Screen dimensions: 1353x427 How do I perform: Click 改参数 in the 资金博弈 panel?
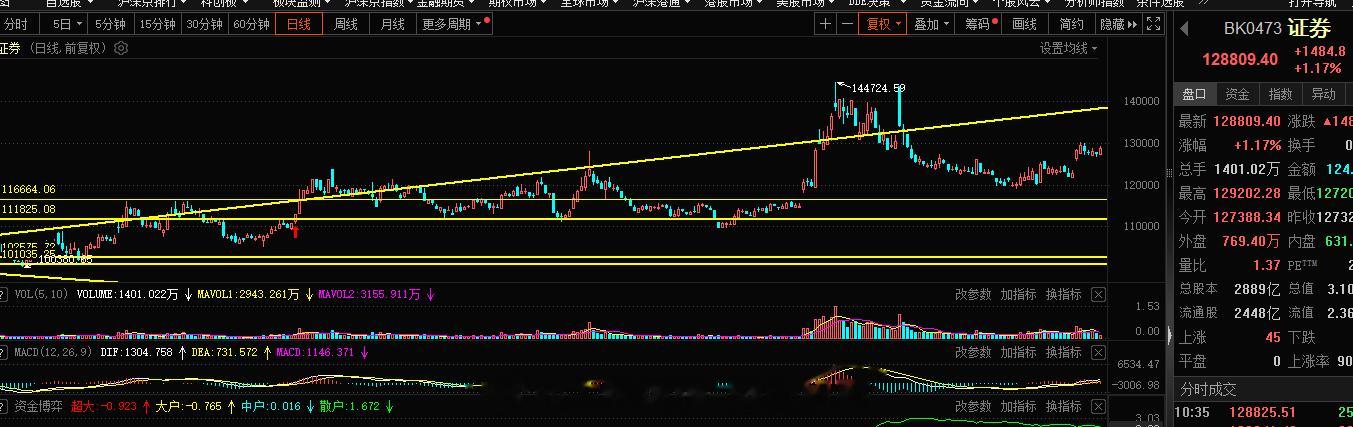pyautogui.click(x=973, y=406)
